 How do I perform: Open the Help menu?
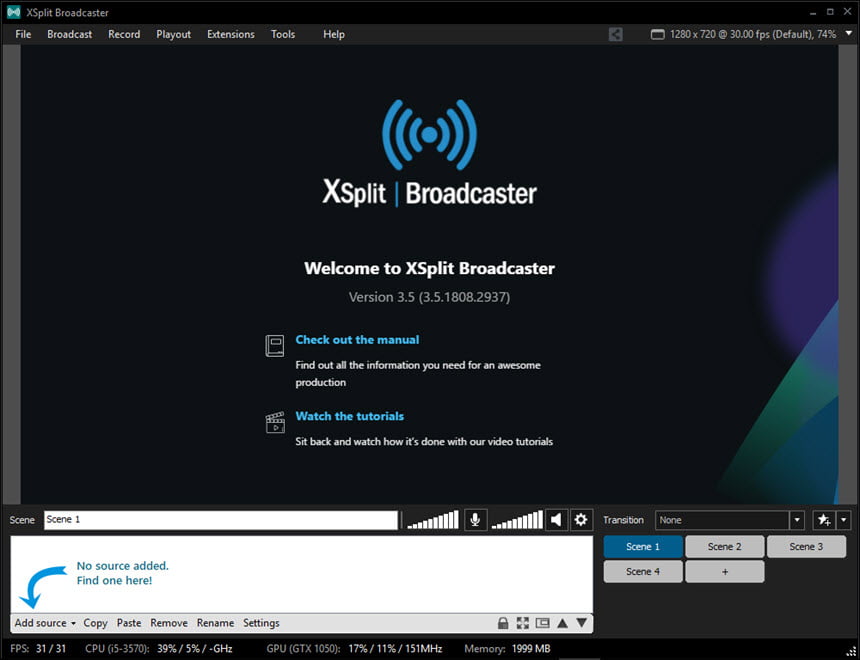click(x=333, y=34)
